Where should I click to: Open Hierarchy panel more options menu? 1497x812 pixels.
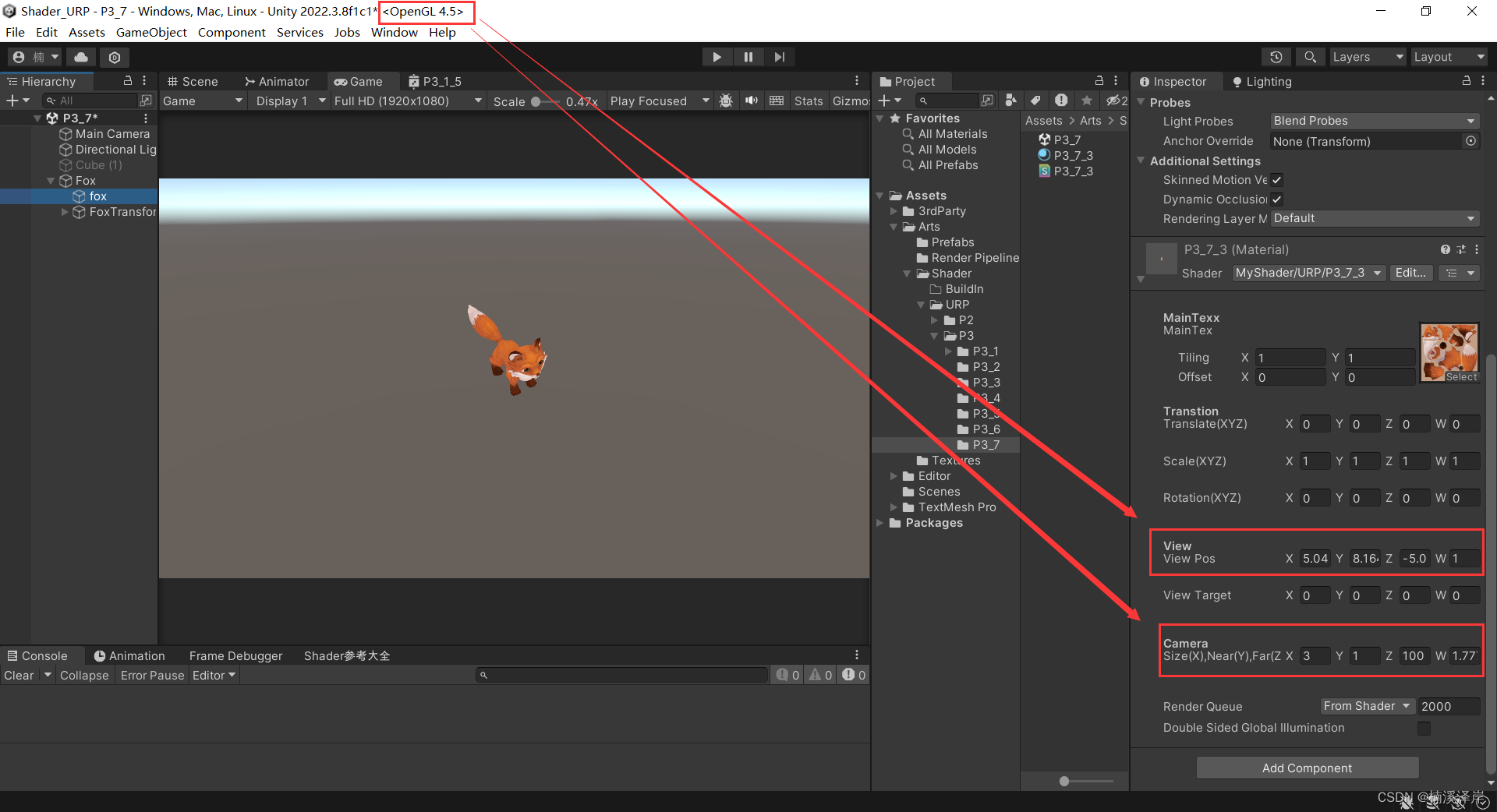145,80
